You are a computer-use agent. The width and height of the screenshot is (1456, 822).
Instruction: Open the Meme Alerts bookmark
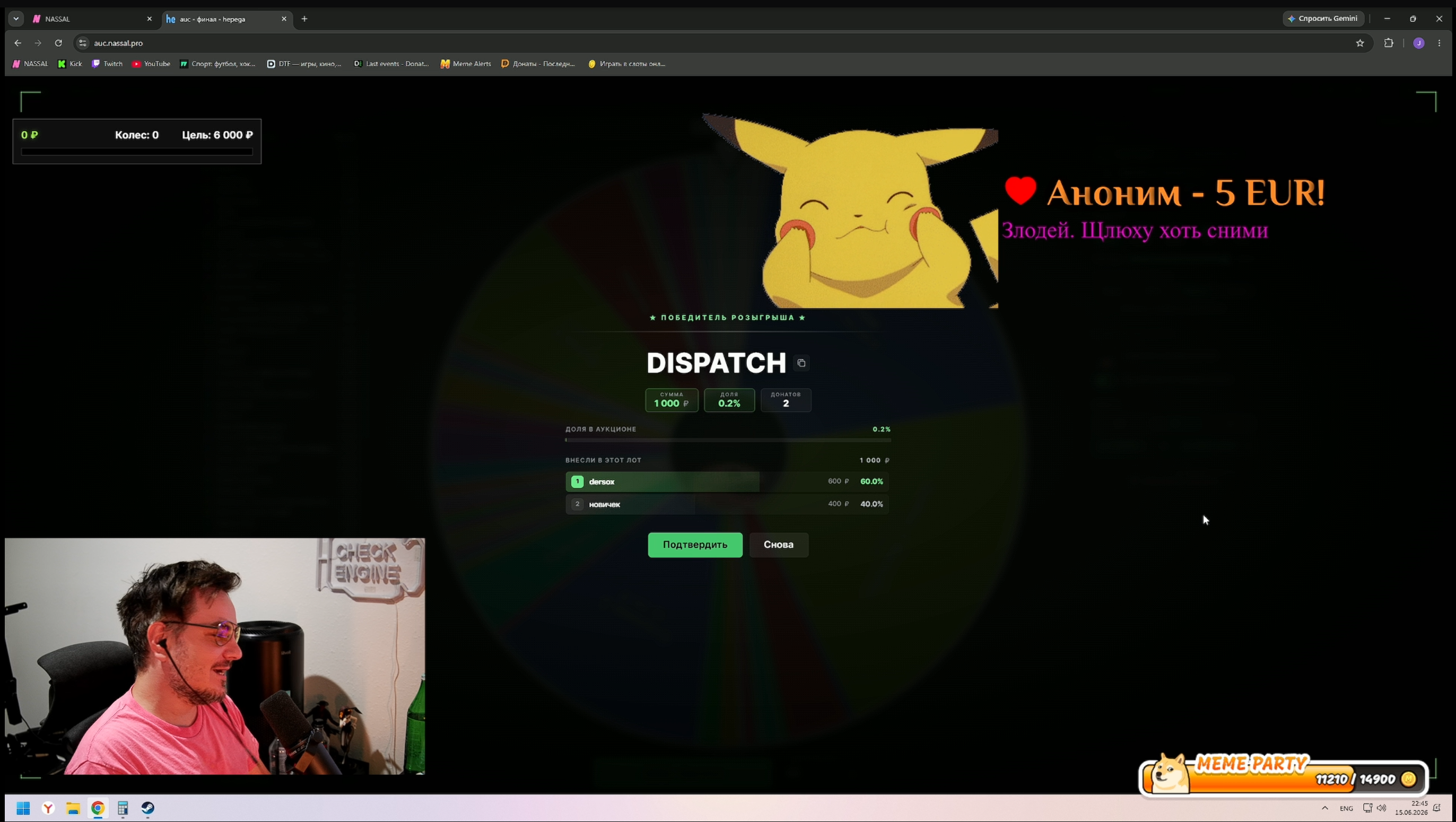tap(466, 64)
